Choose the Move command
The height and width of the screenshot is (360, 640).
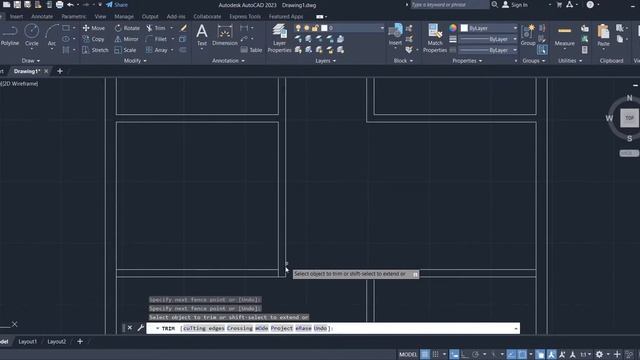point(94,28)
